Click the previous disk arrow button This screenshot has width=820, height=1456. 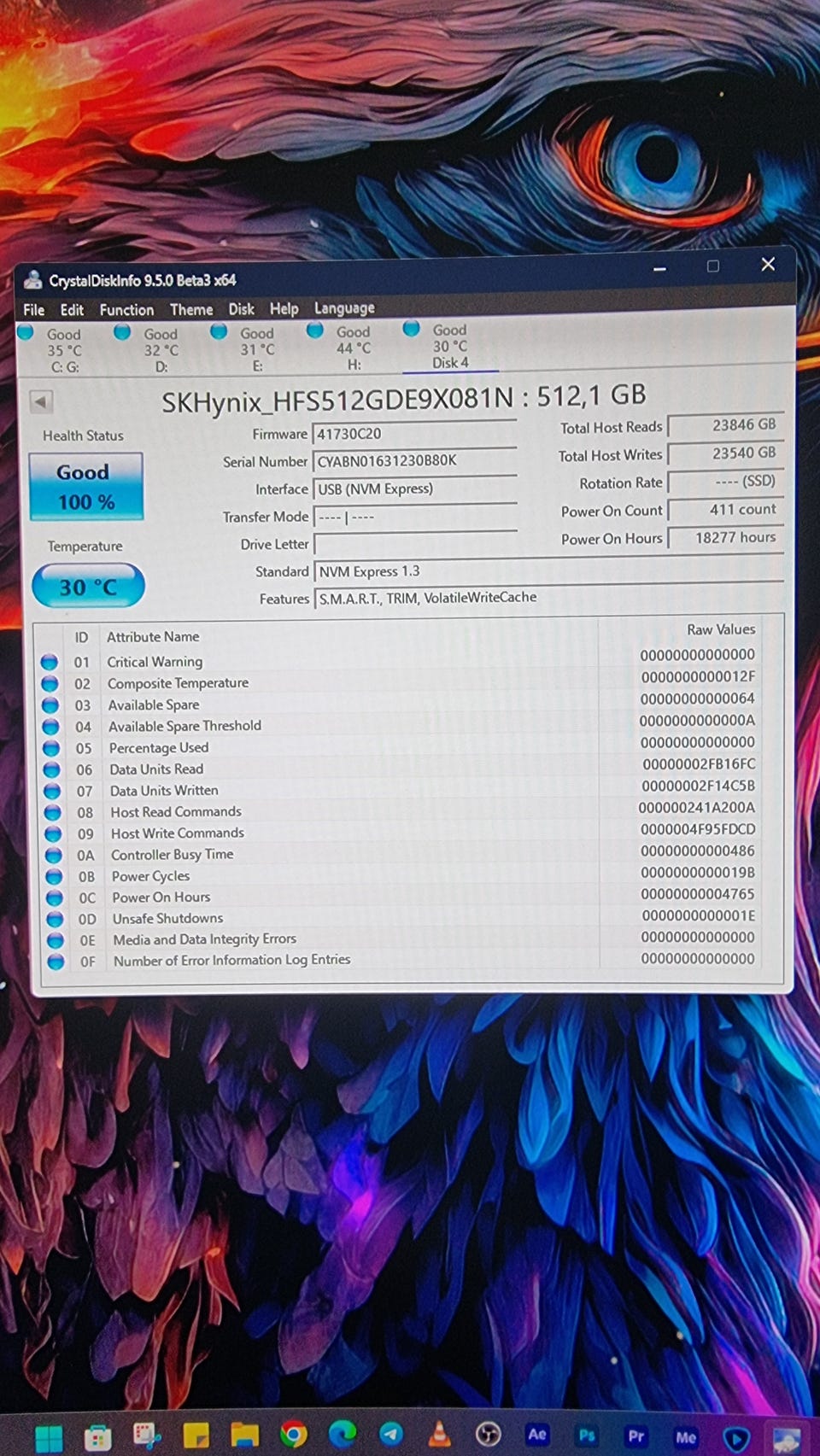41,401
